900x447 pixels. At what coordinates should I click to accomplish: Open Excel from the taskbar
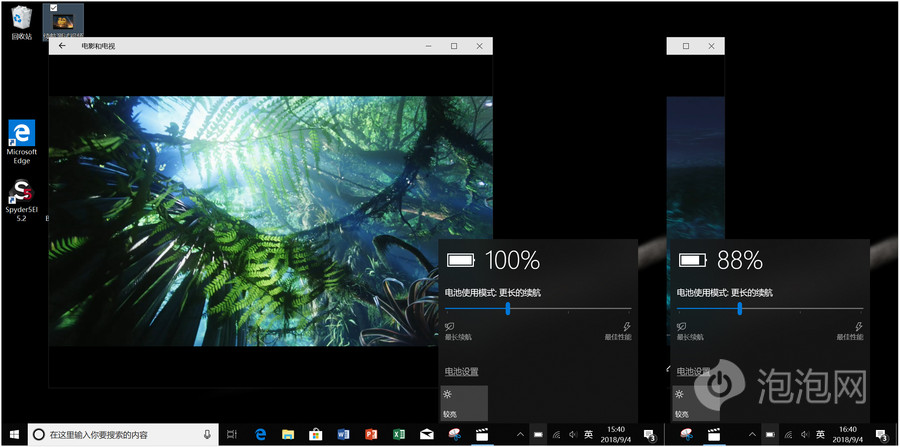click(398, 435)
